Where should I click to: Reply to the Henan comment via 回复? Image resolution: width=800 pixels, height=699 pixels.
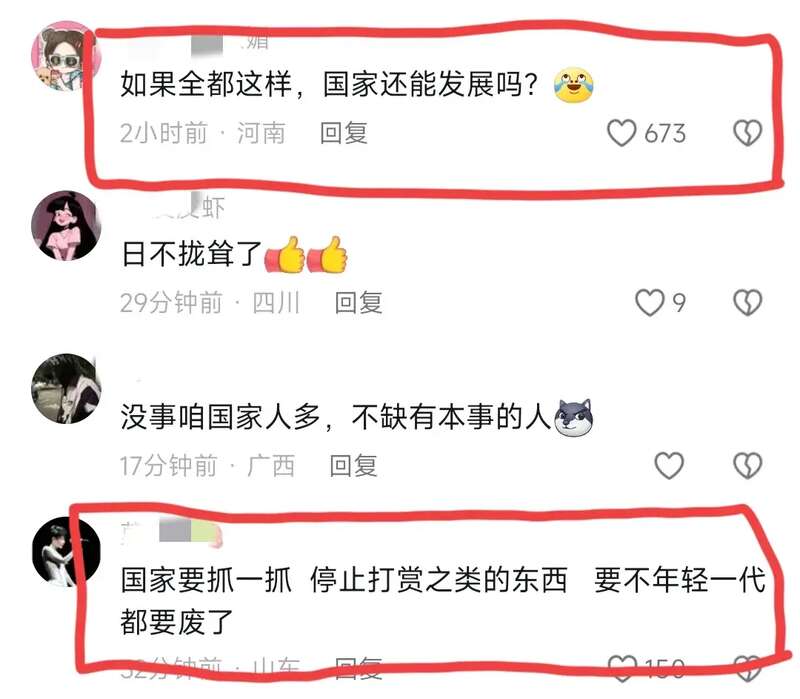pyautogui.click(x=343, y=133)
